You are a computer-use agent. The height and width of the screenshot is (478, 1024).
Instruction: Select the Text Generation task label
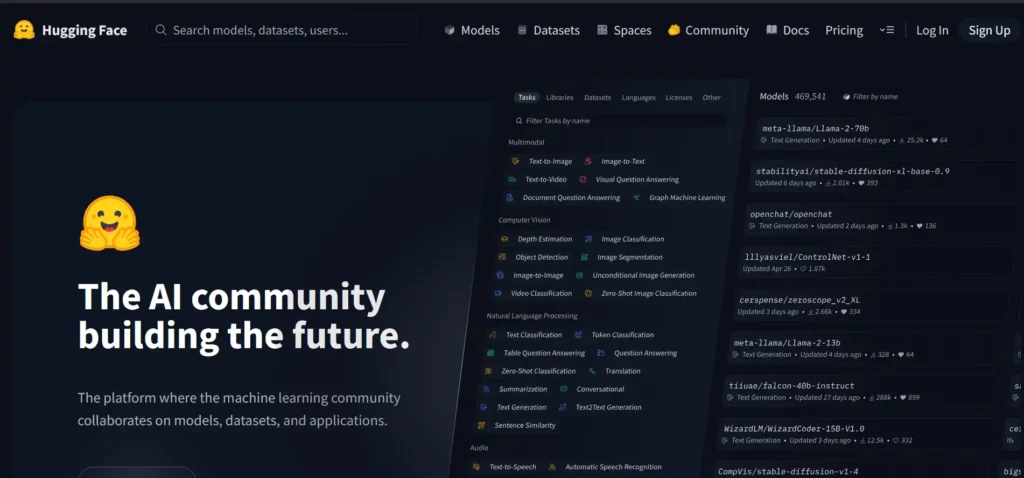[x=521, y=407]
